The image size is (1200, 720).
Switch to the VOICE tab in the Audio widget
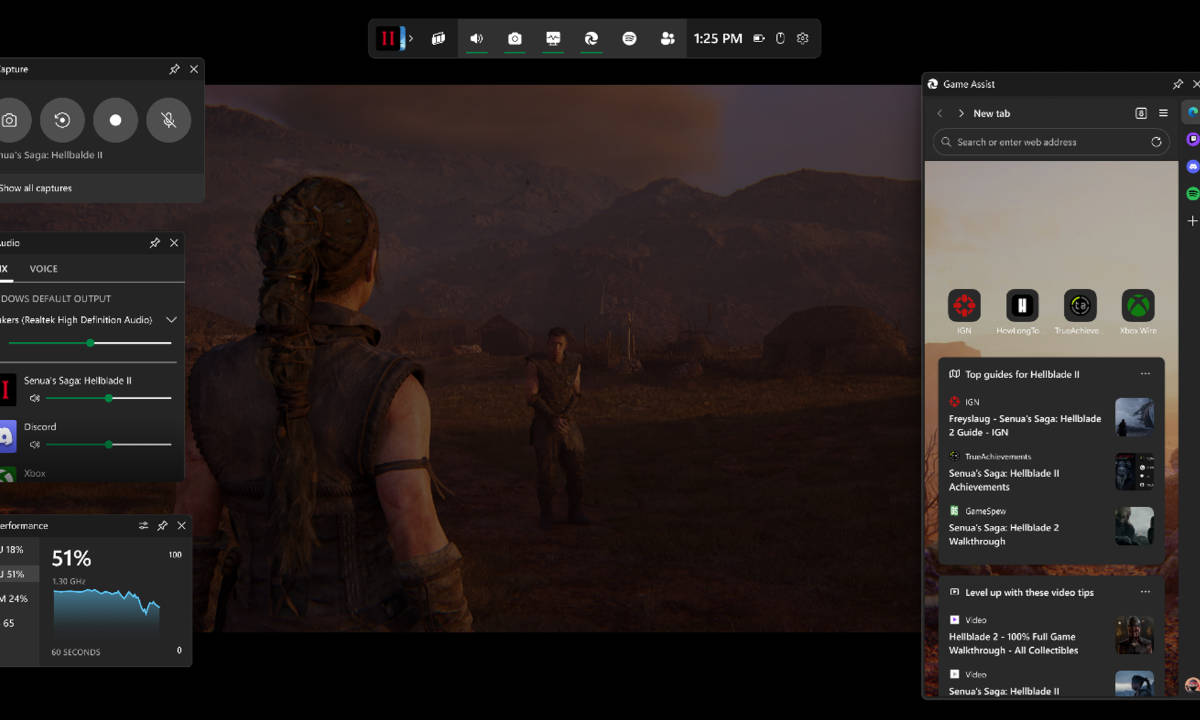pyautogui.click(x=43, y=268)
